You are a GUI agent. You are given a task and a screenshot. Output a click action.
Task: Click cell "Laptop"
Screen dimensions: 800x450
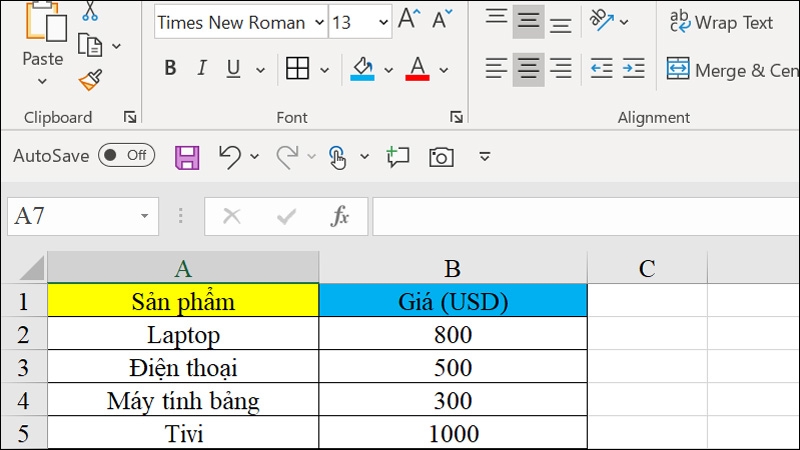[x=183, y=334]
